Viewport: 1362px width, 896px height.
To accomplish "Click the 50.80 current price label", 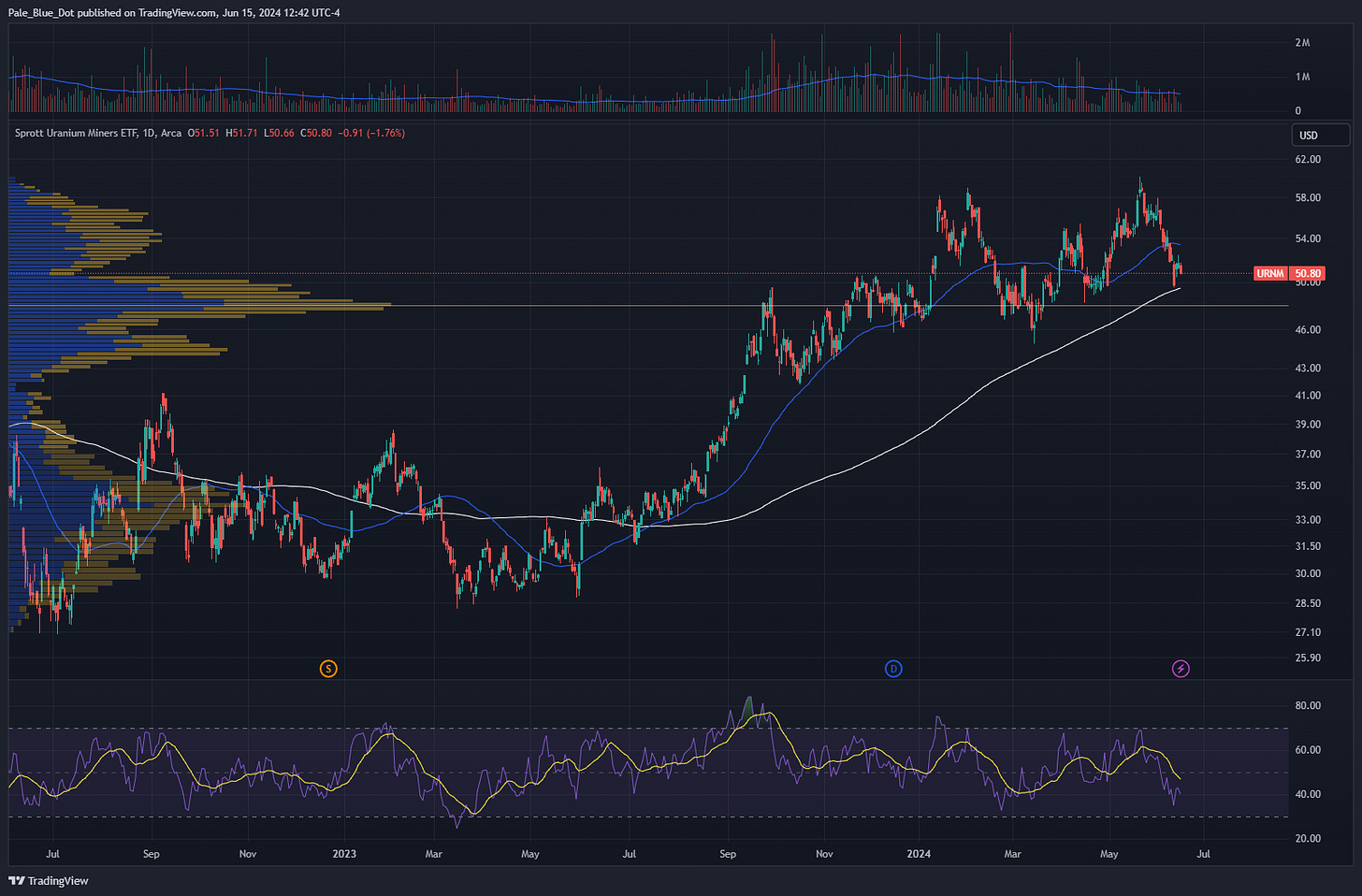I will tap(1308, 274).
